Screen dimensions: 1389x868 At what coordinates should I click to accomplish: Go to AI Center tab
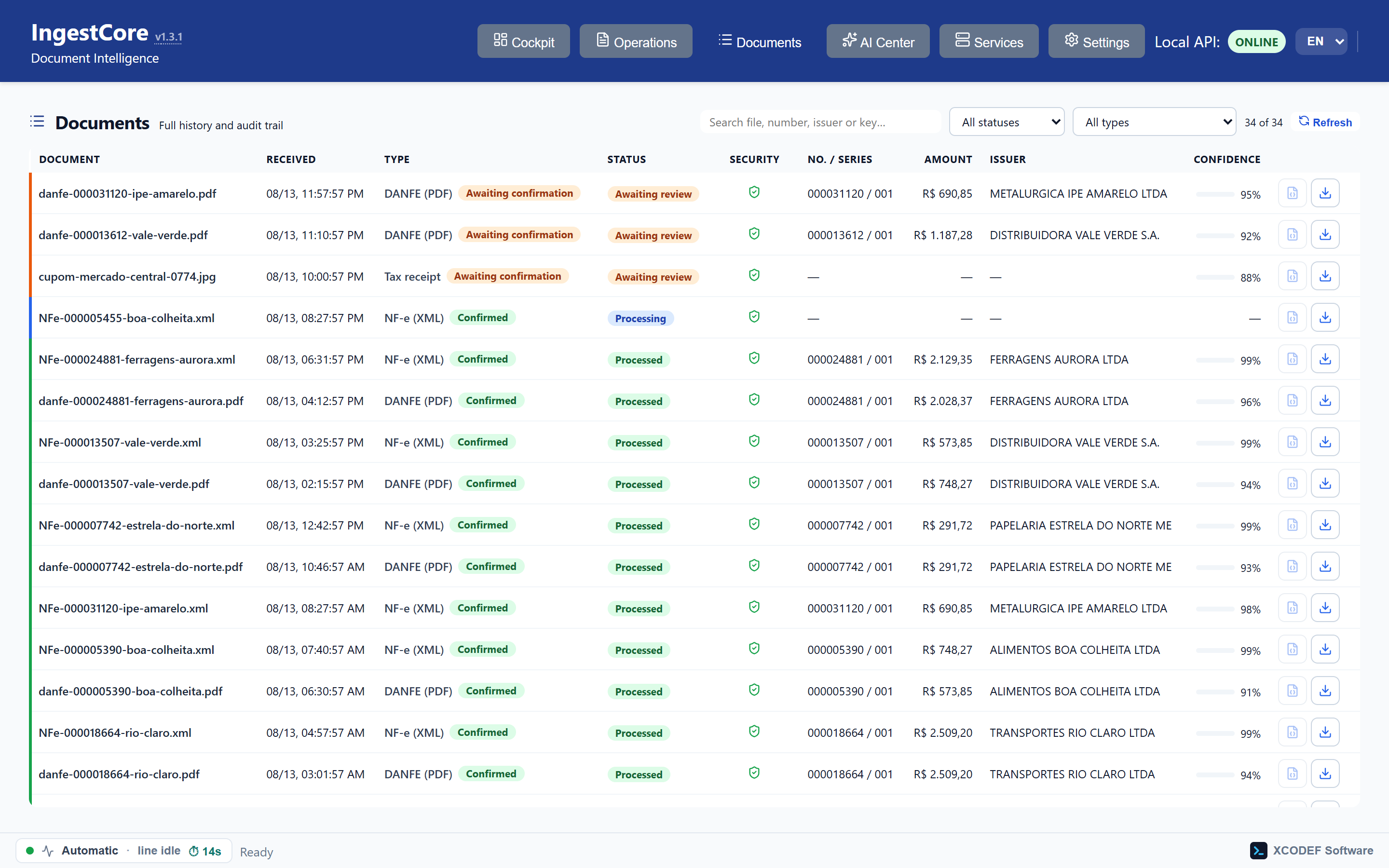coord(878,41)
